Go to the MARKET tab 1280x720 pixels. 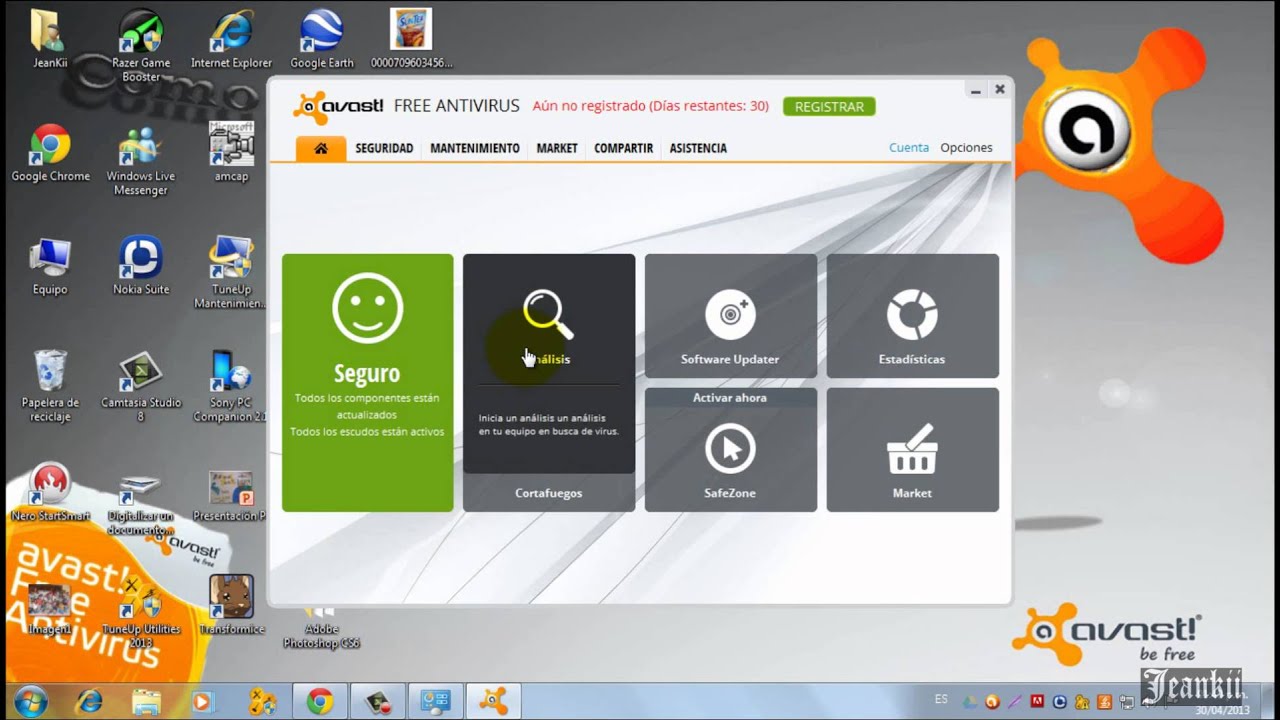click(557, 148)
